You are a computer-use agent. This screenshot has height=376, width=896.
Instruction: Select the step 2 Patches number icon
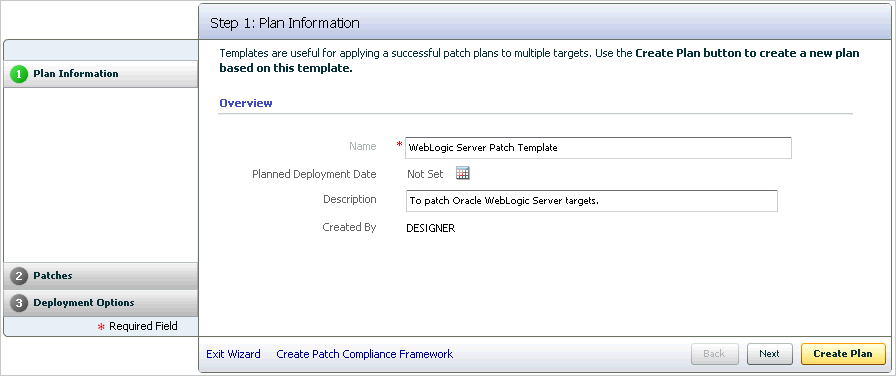[x=19, y=276]
